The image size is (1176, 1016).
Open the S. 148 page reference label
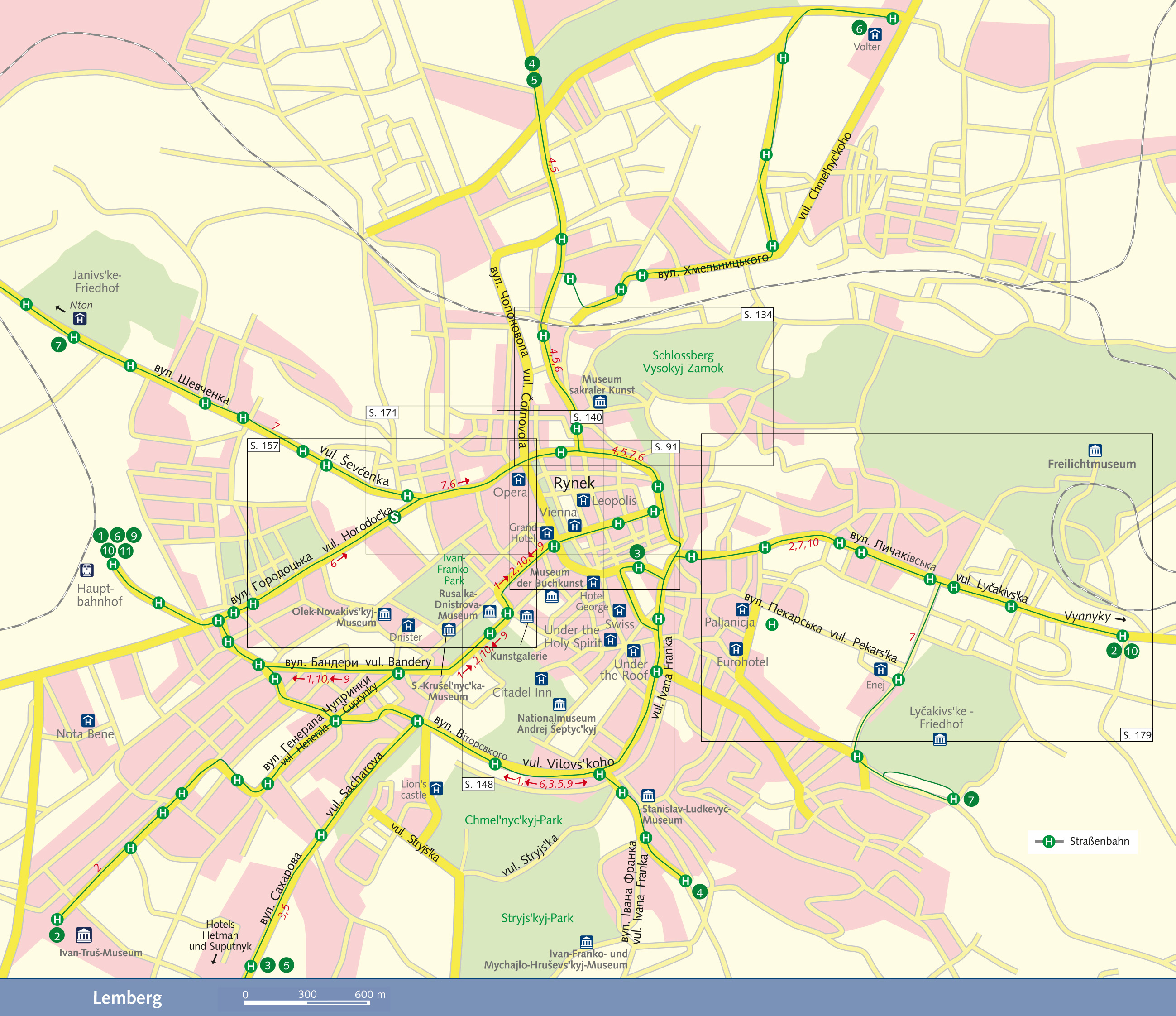478,785
